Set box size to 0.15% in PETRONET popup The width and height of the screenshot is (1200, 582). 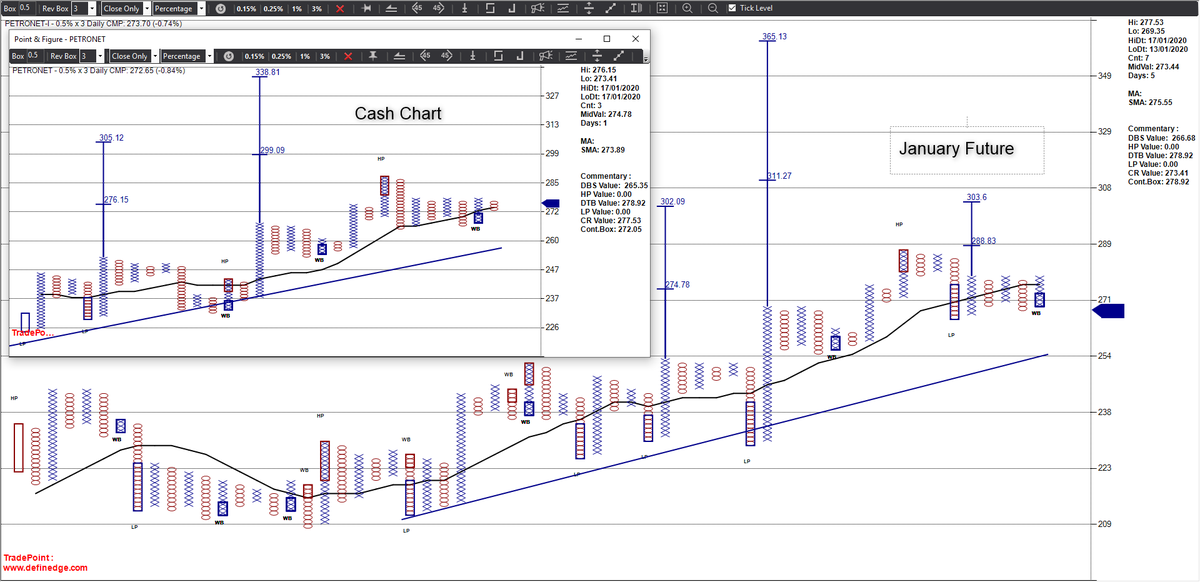coord(255,56)
